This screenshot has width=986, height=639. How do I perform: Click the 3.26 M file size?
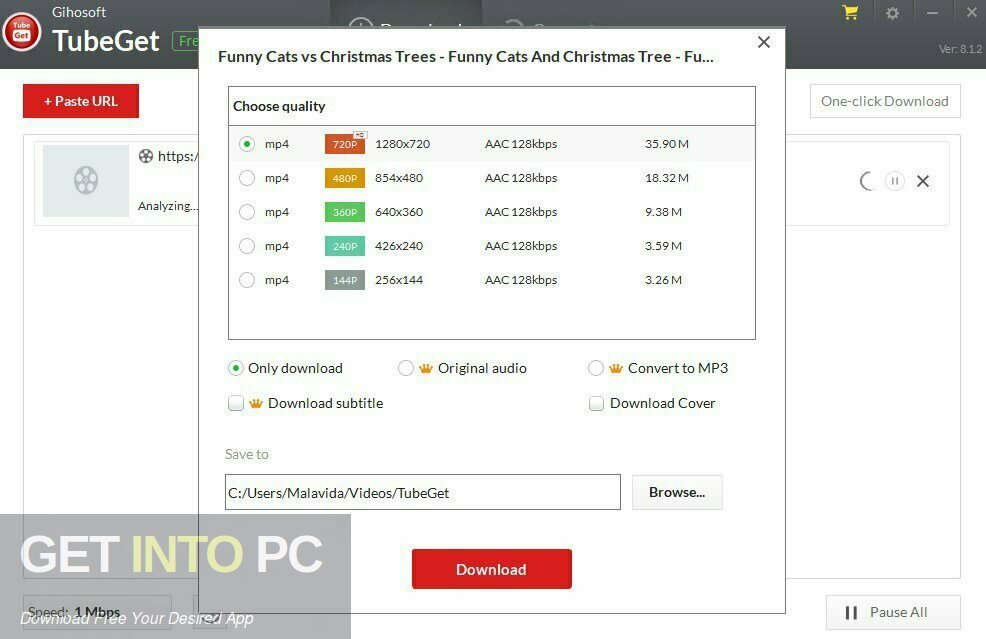pyautogui.click(x=663, y=280)
